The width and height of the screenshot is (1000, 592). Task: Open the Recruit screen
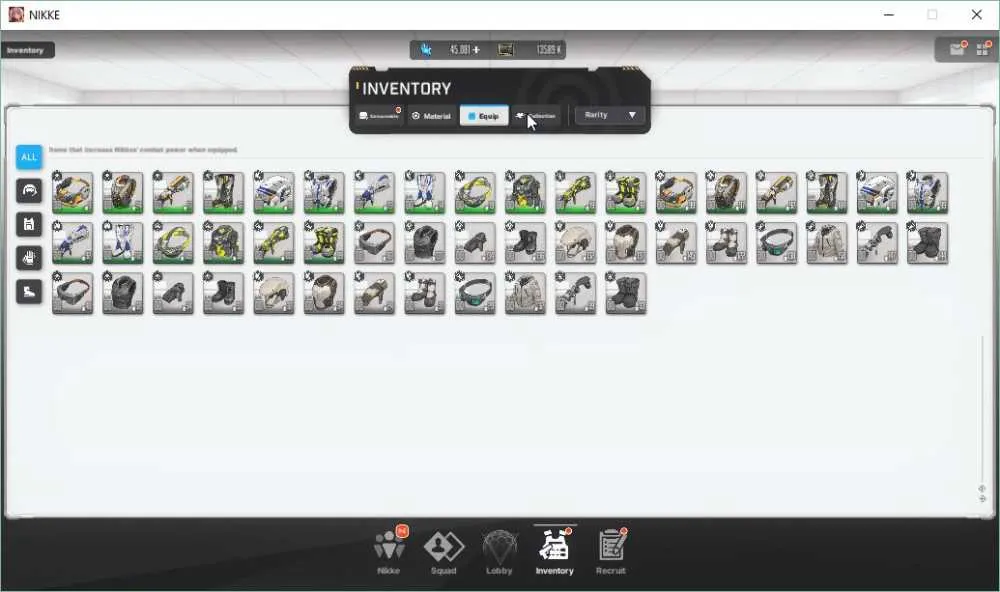click(x=611, y=551)
